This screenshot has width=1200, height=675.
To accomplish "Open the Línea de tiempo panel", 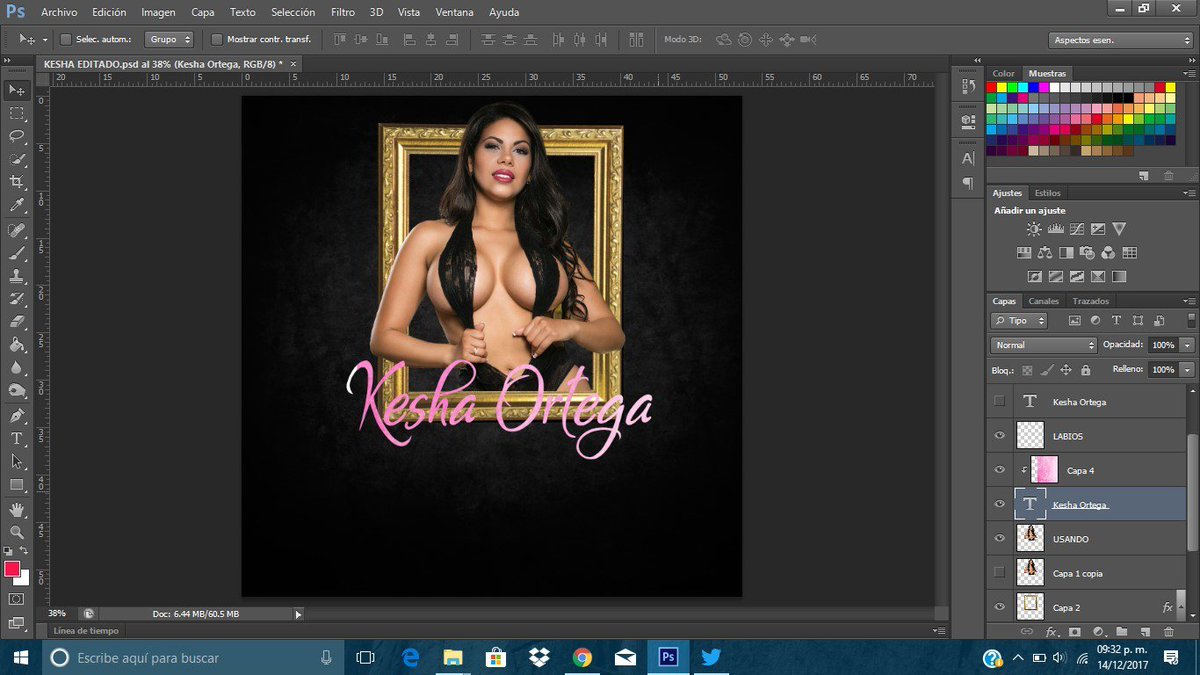I will [x=86, y=631].
